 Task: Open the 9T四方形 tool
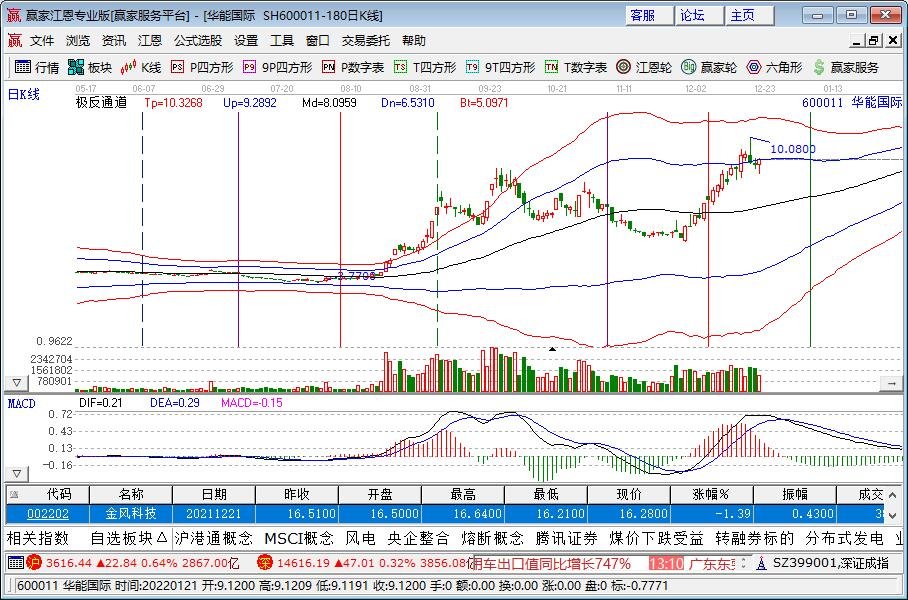[x=500, y=68]
